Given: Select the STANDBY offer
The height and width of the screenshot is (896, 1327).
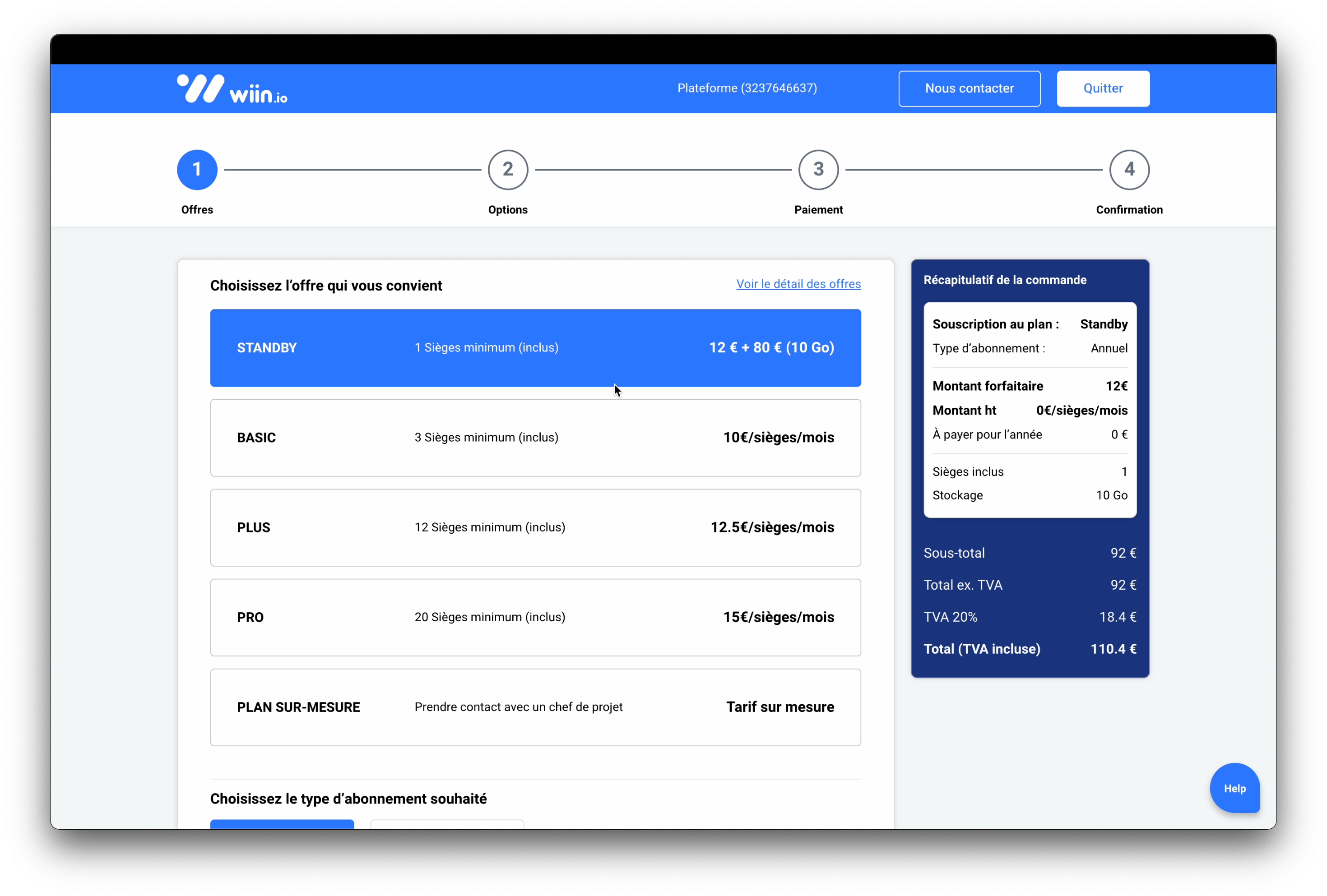Looking at the screenshot, I should 535,347.
